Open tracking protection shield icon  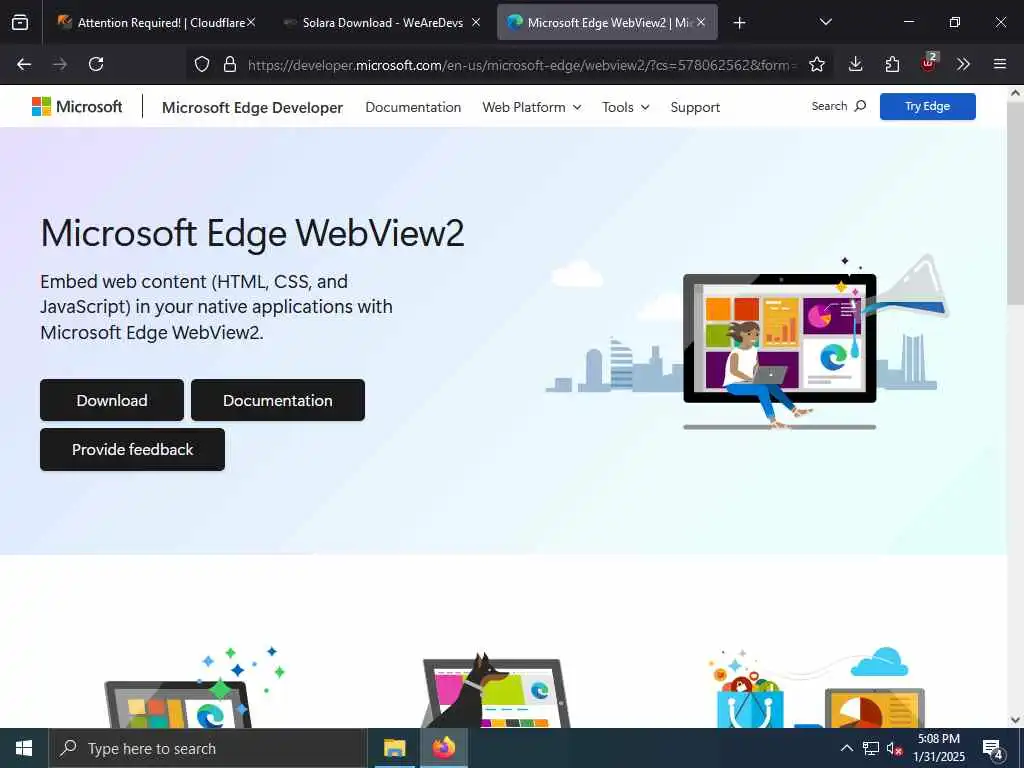click(202, 64)
